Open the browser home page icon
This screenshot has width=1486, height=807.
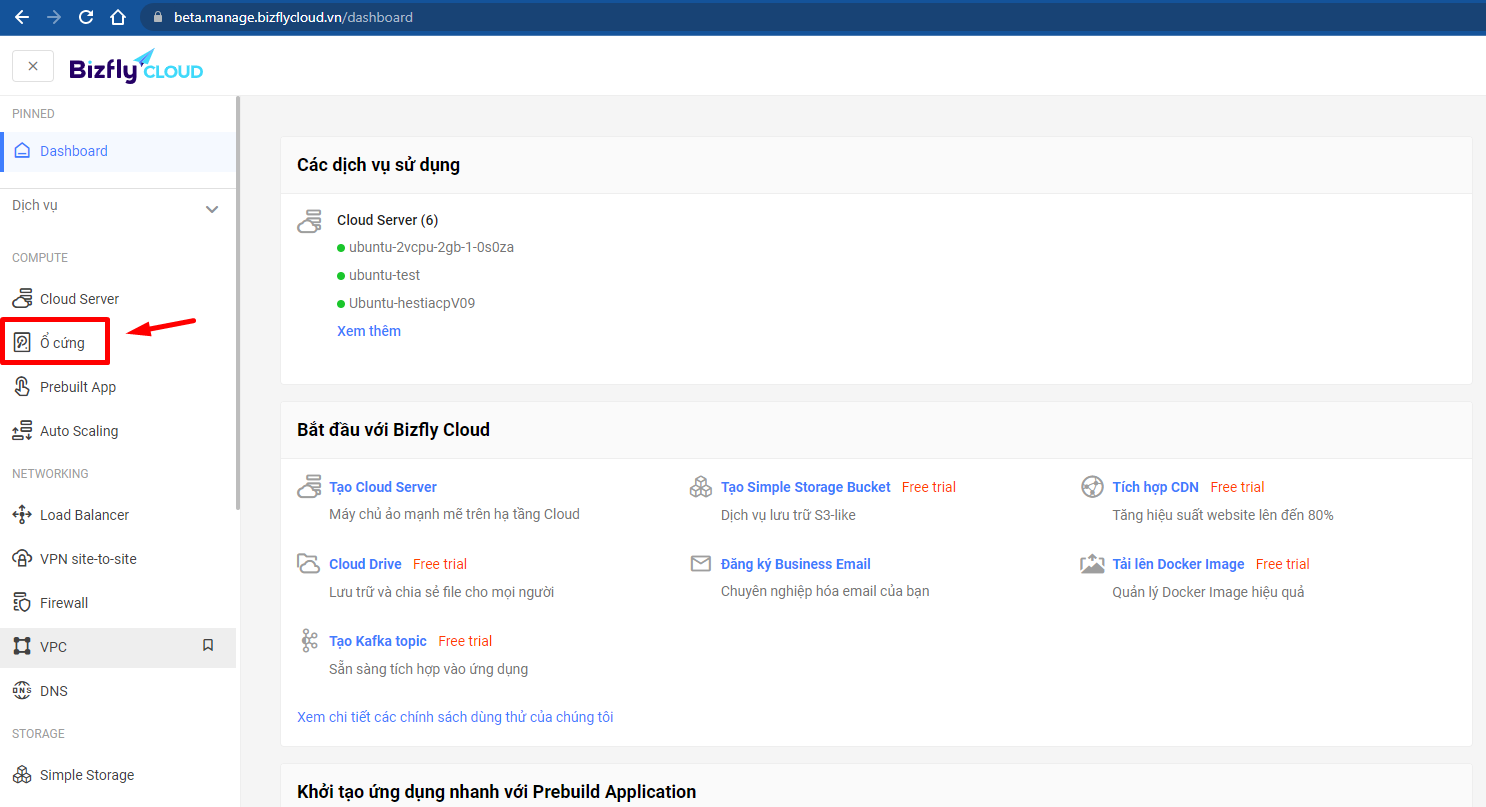[x=118, y=17]
